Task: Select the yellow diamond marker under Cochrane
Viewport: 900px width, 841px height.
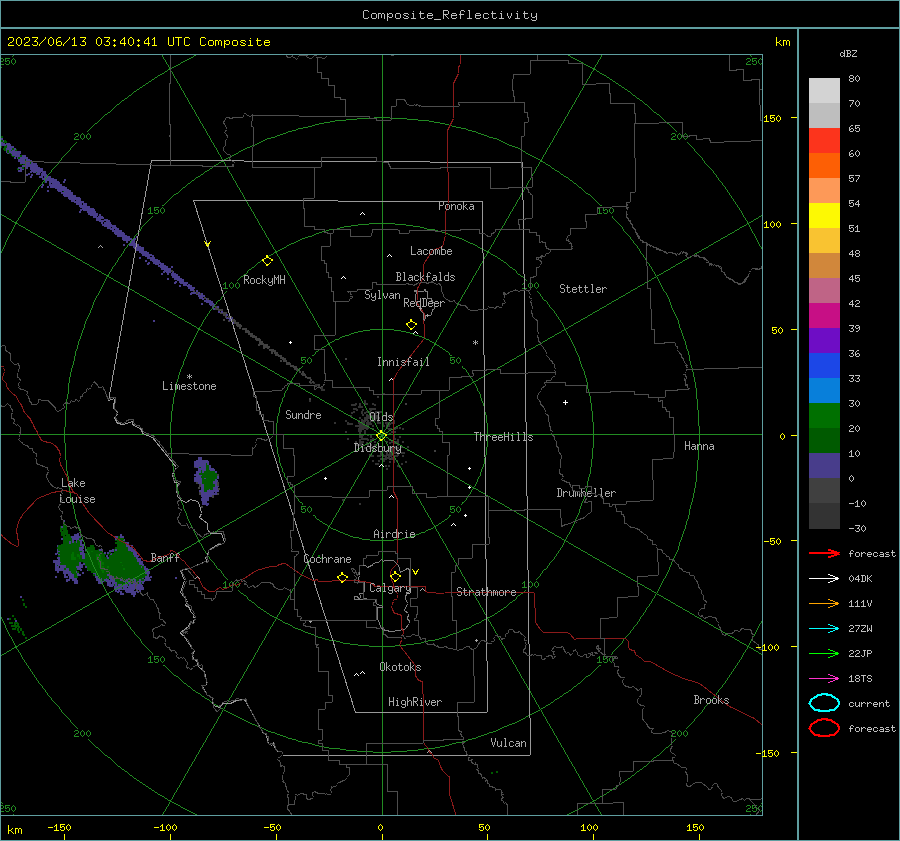Action: [342, 577]
